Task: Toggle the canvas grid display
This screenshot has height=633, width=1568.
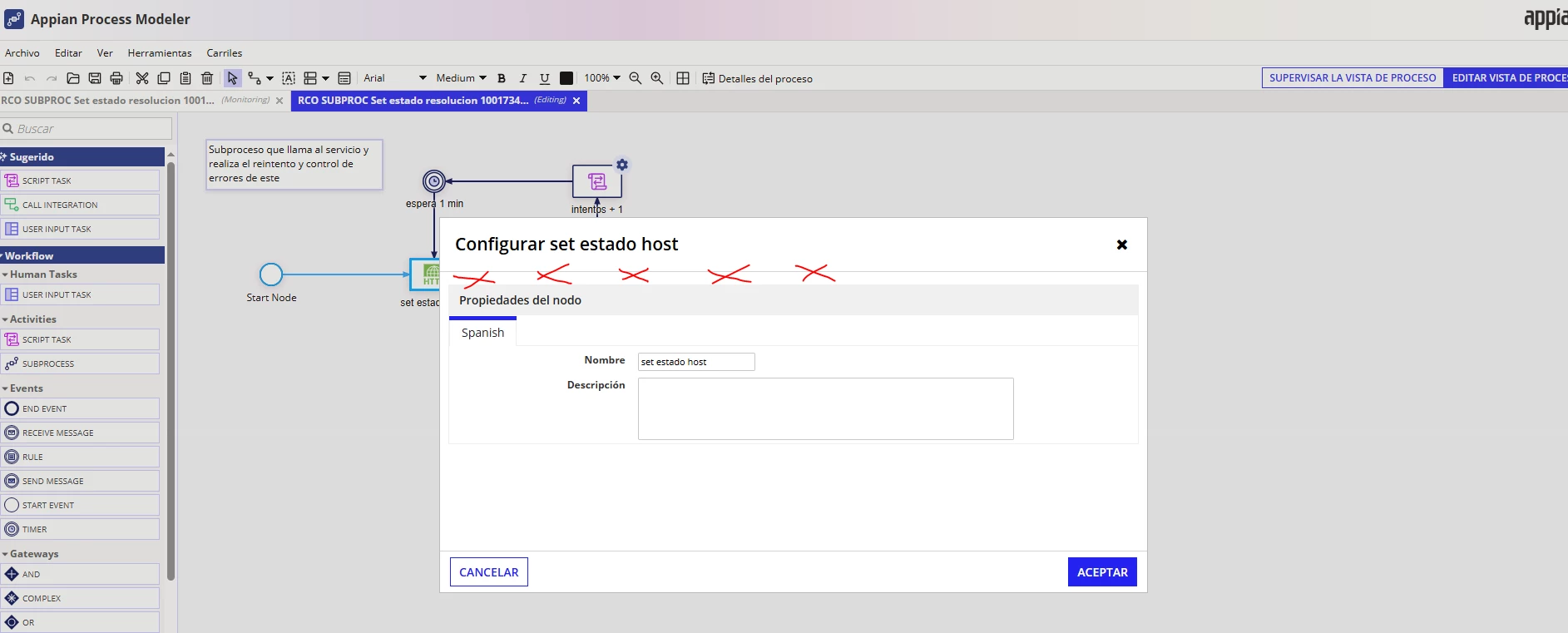Action: (683, 78)
